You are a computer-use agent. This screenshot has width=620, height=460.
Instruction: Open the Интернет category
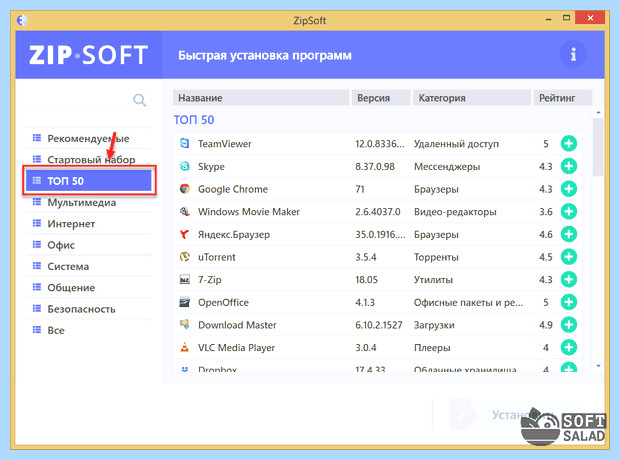click(89, 223)
